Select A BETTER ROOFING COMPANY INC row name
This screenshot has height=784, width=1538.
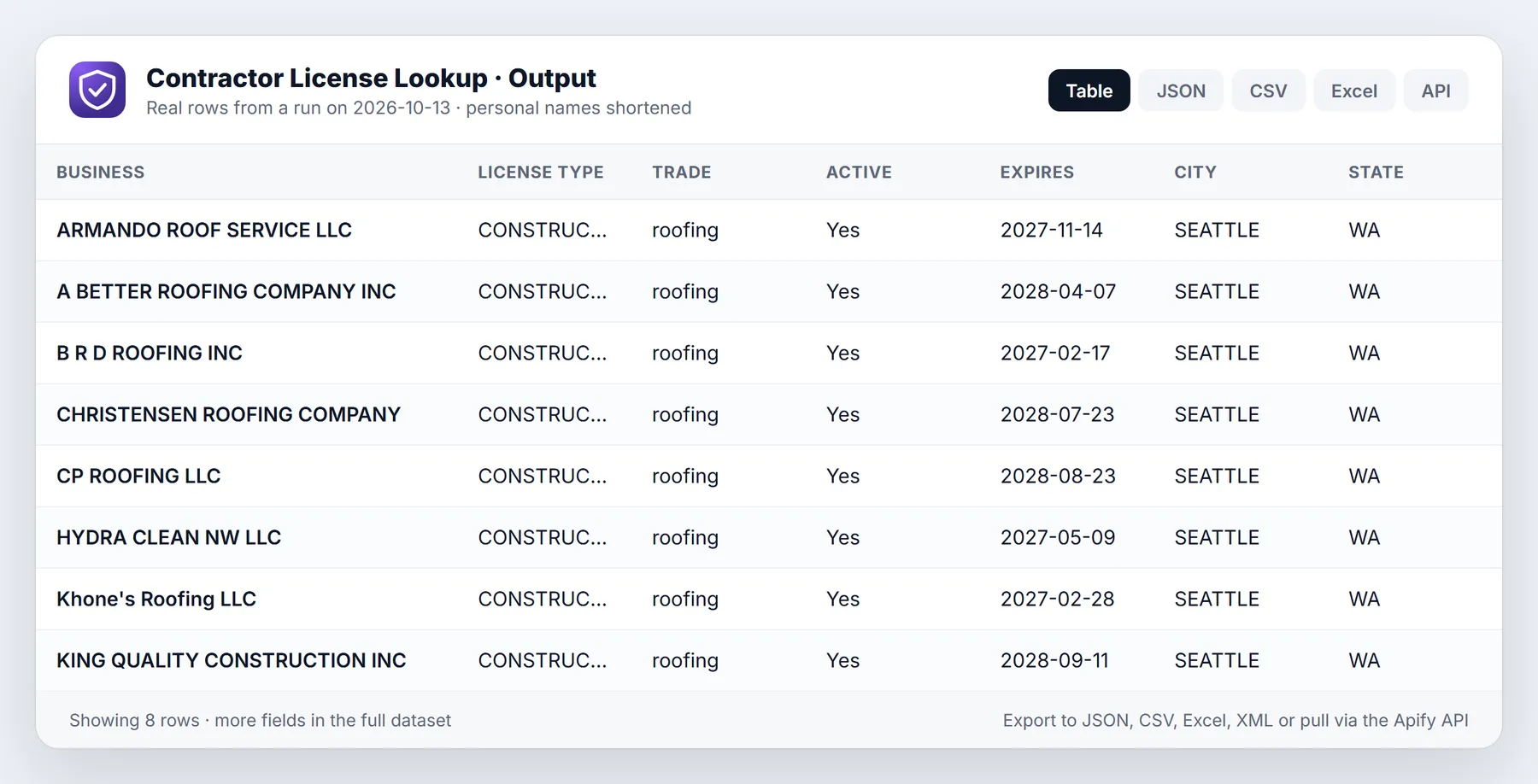click(x=226, y=291)
